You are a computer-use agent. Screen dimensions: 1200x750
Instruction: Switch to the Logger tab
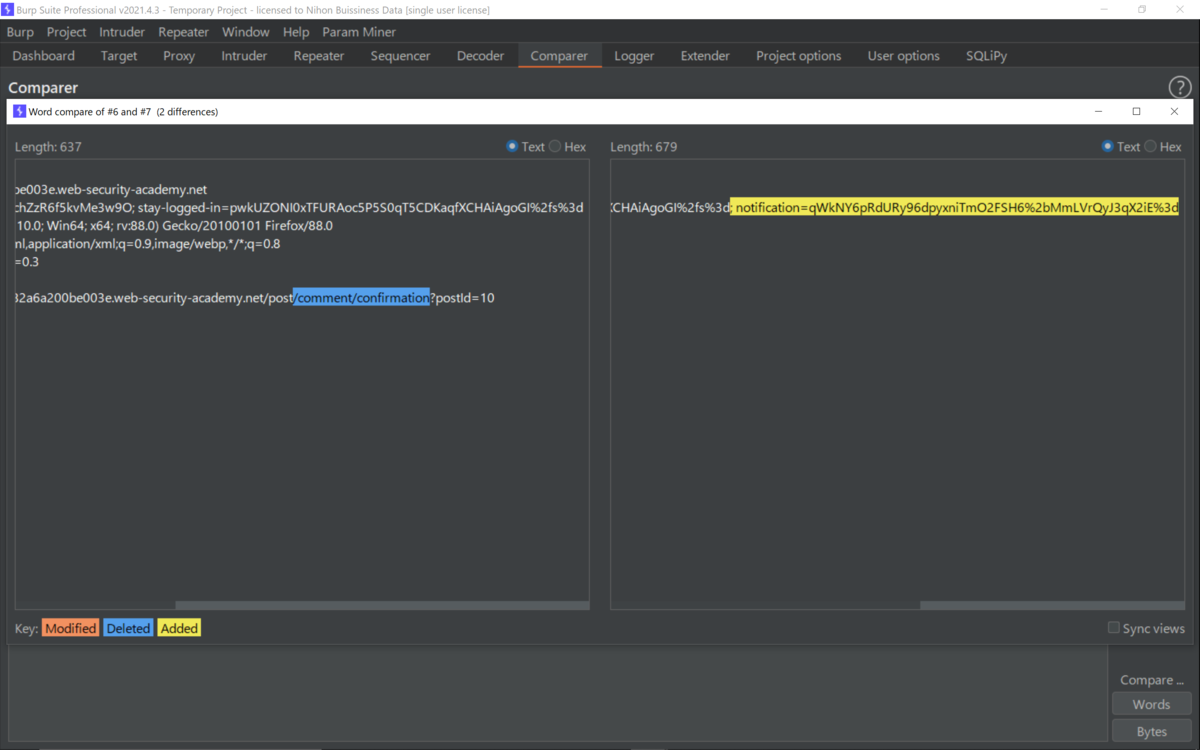coord(634,56)
